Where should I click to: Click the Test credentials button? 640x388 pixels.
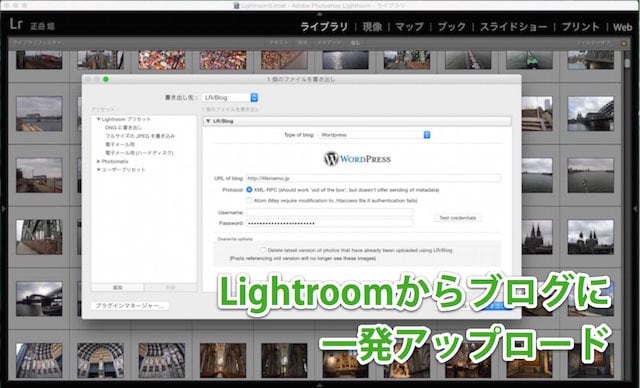(x=458, y=218)
